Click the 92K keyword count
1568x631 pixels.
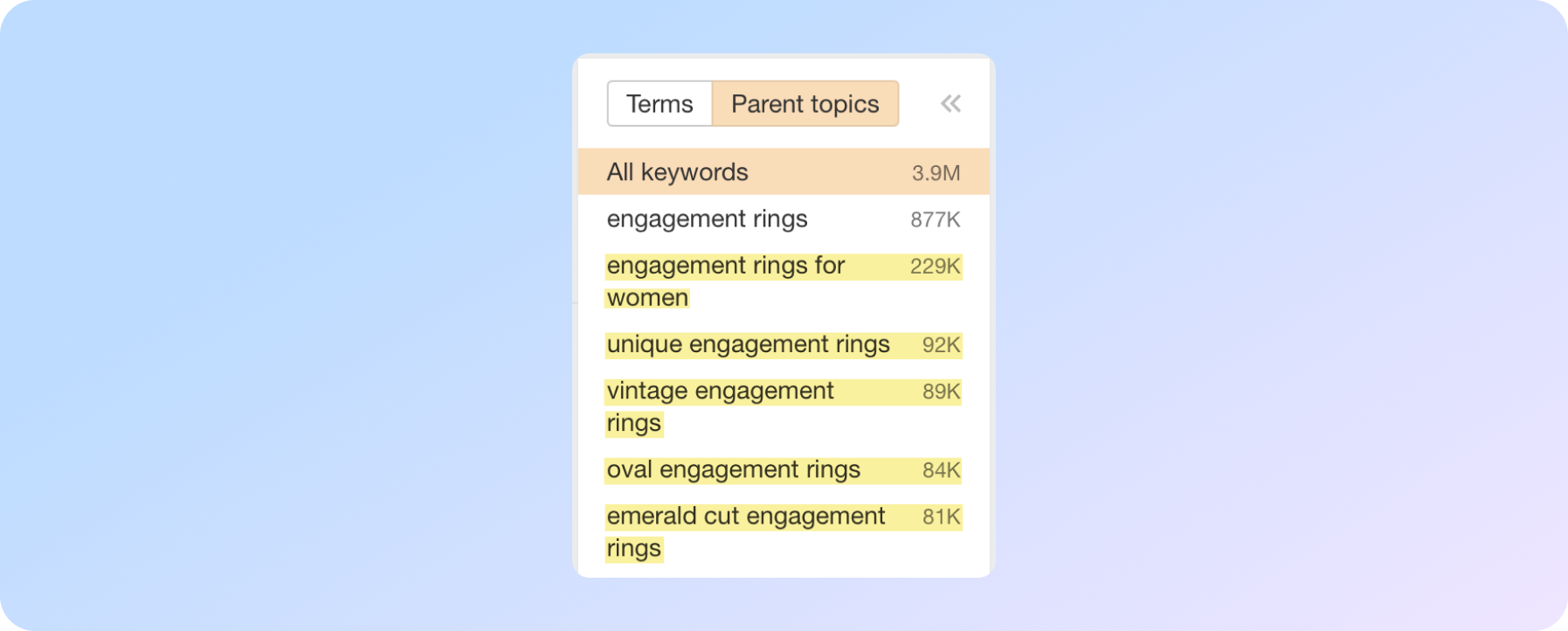click(x=941, y=345)
